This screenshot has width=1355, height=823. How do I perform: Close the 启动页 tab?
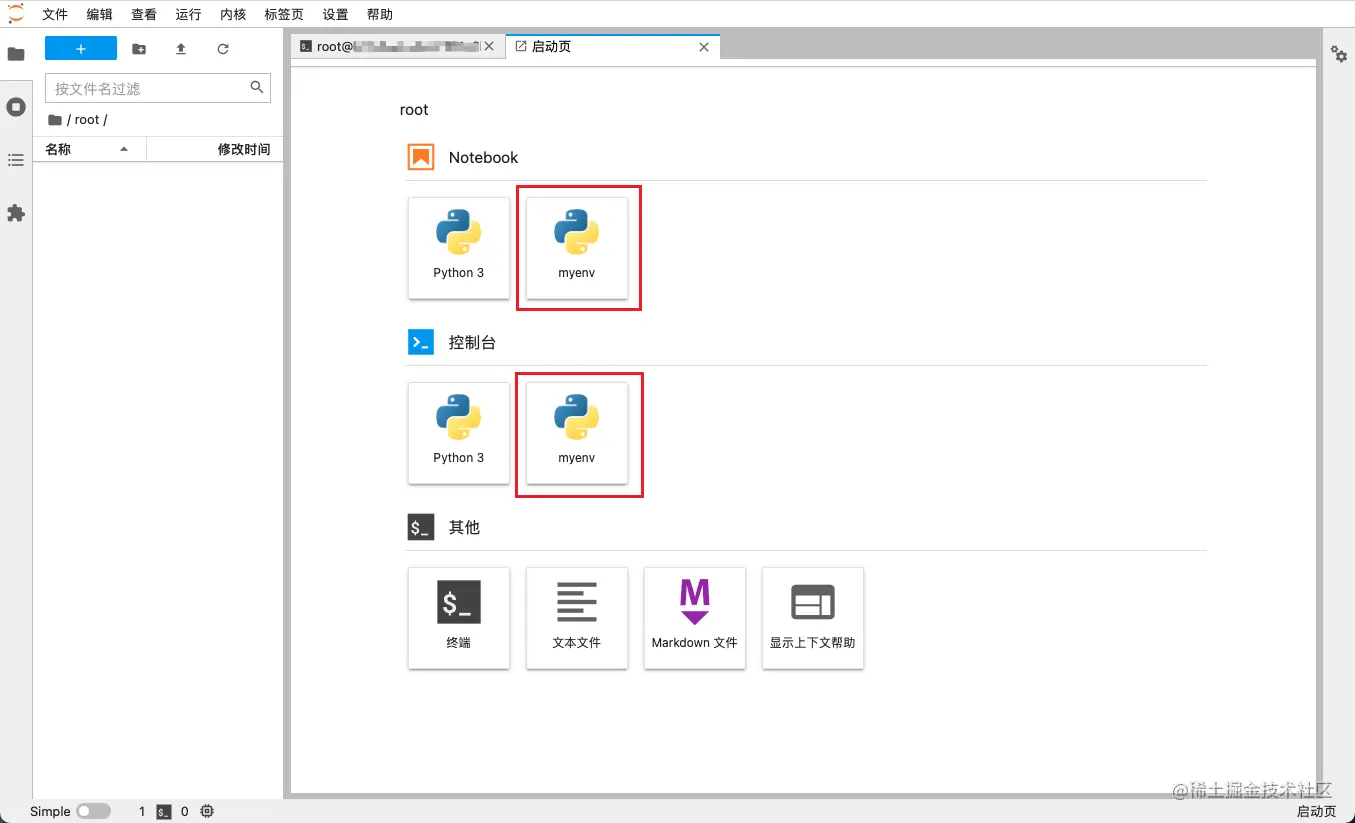pos(704,47)
